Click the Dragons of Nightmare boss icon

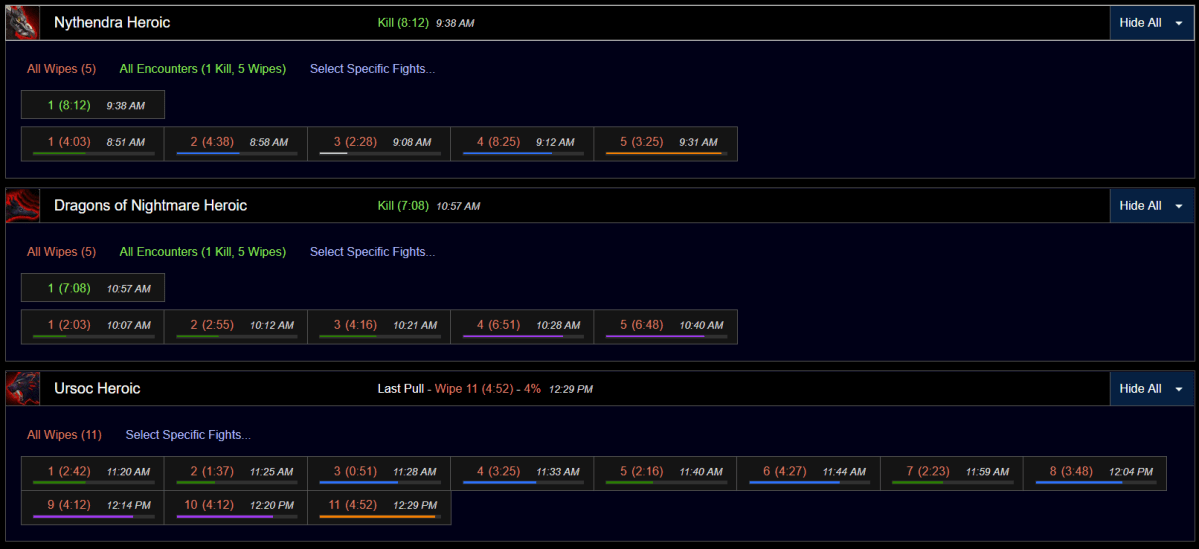click(22, 206)
